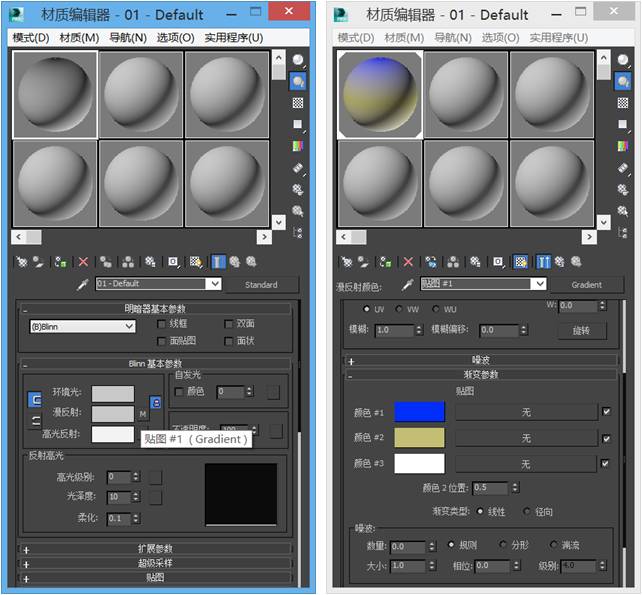
Task: Click red X Reset Map icon in left window
Action: pos(83,262)
